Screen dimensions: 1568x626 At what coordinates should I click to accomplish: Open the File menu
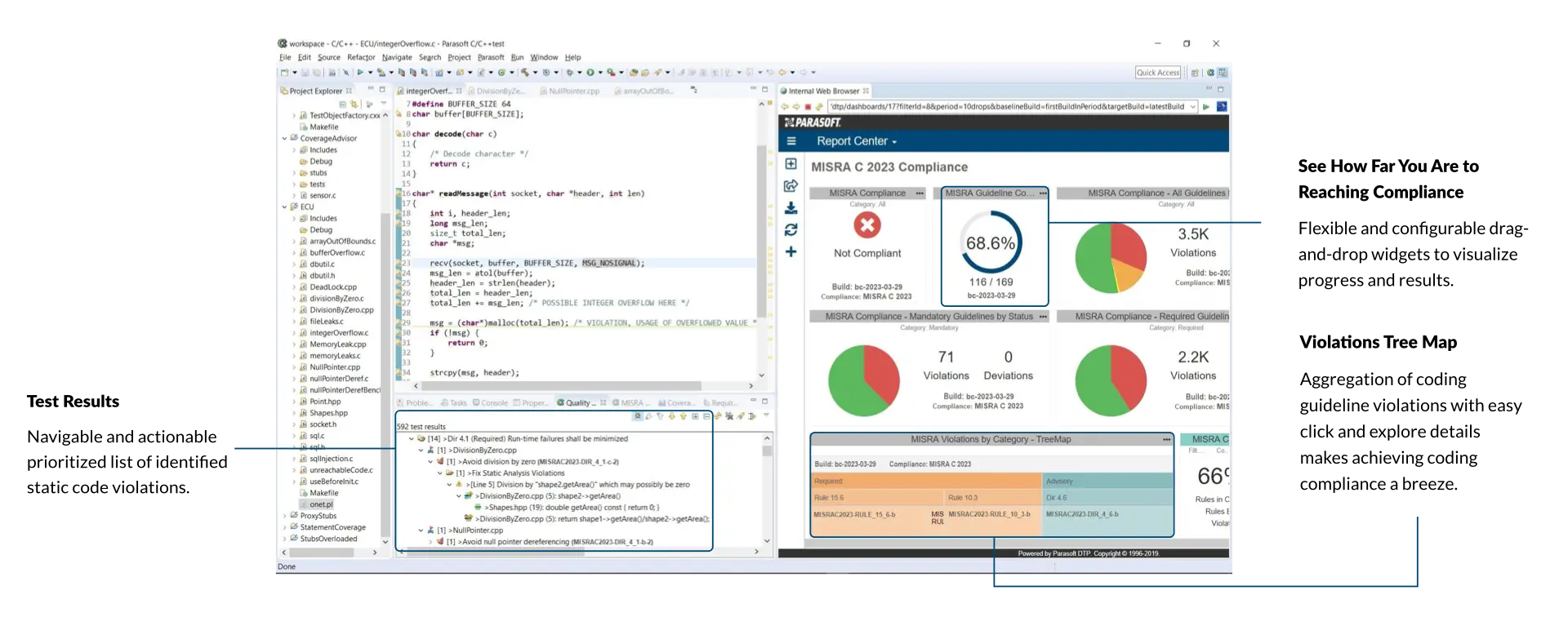pos(285,58)
